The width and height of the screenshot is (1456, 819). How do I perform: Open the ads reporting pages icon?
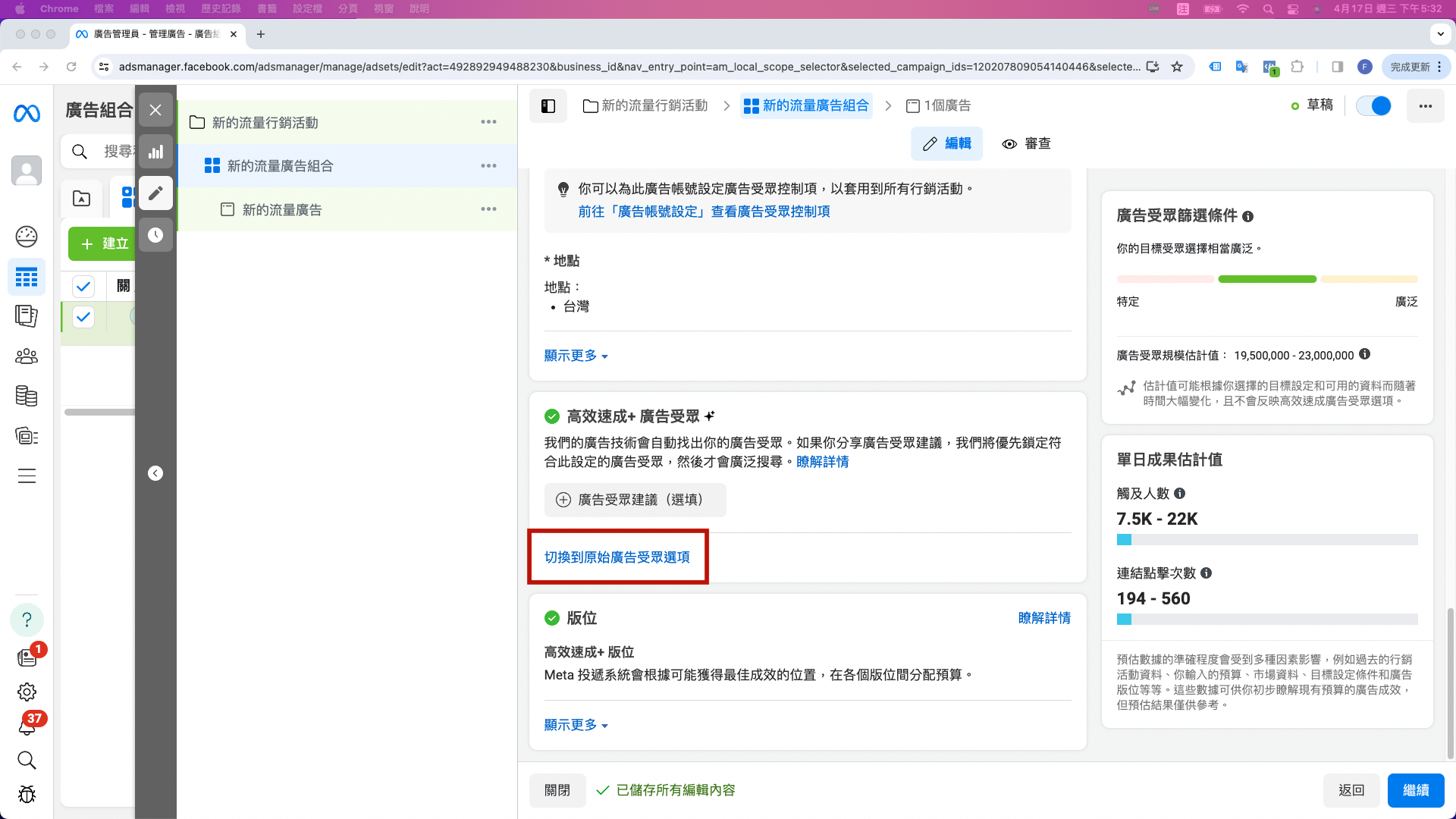click(27, 316)
